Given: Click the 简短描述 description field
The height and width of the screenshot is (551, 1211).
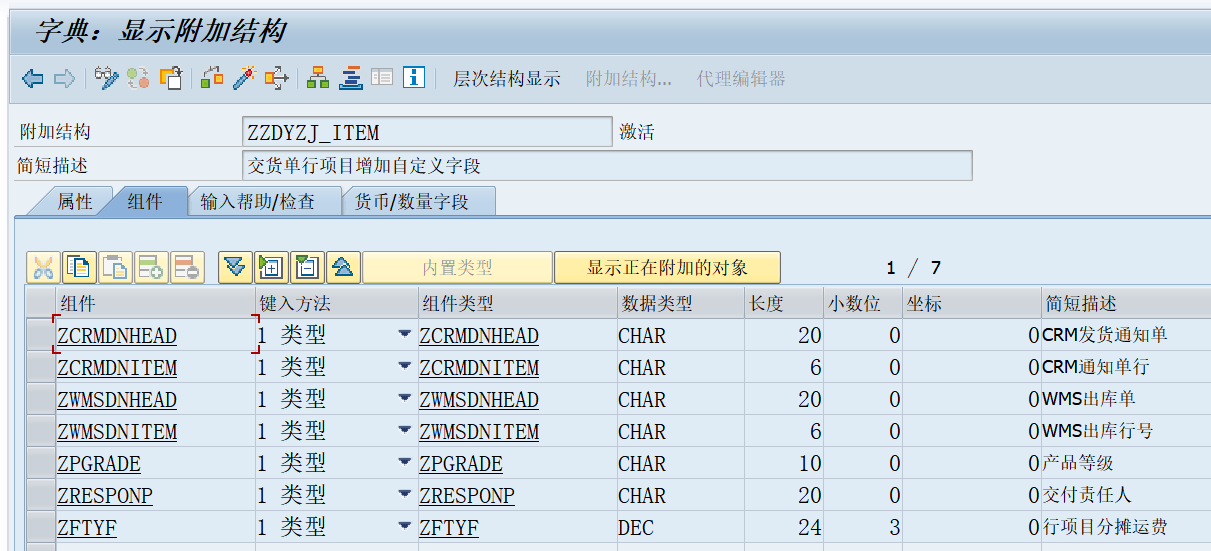Looking at the screenshot, I should click(607, 165).
